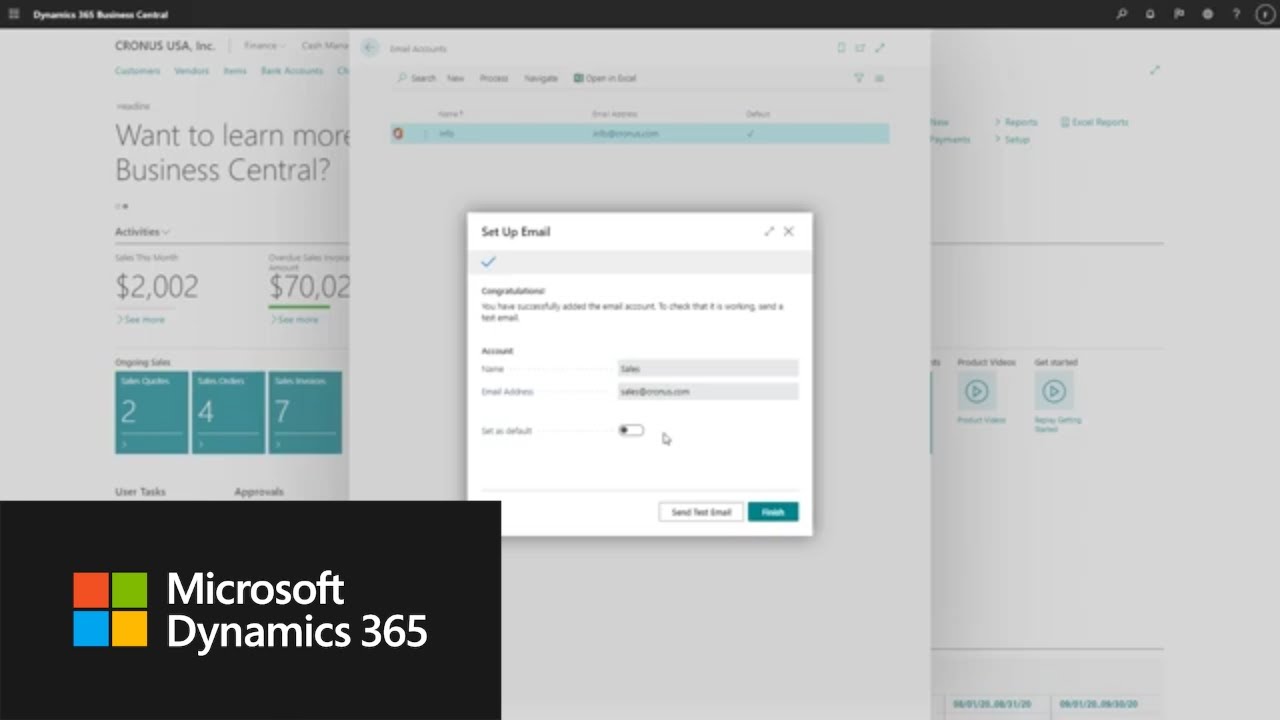Open the Navigate menu in Email Accounts
The height and width of the screenshot is (720, 1280).
[x=540, y=78]
